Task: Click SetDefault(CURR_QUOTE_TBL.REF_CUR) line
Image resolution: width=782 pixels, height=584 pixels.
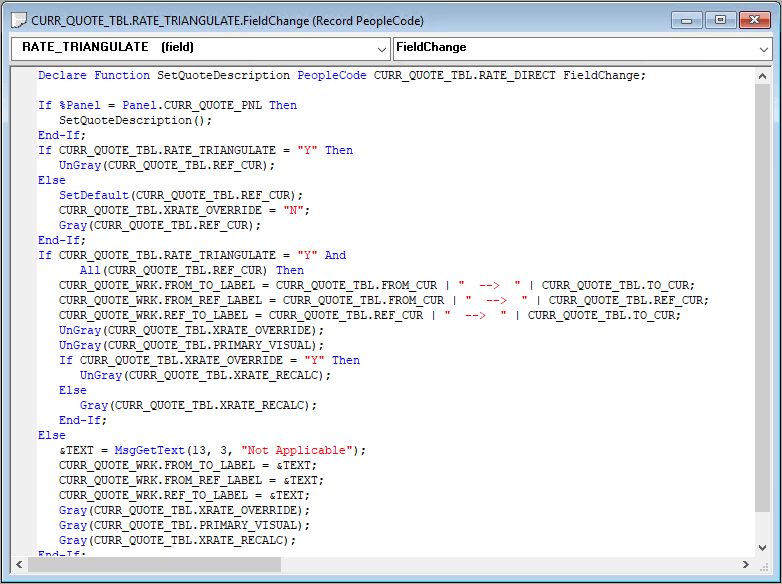Action: tap(181, 195)
